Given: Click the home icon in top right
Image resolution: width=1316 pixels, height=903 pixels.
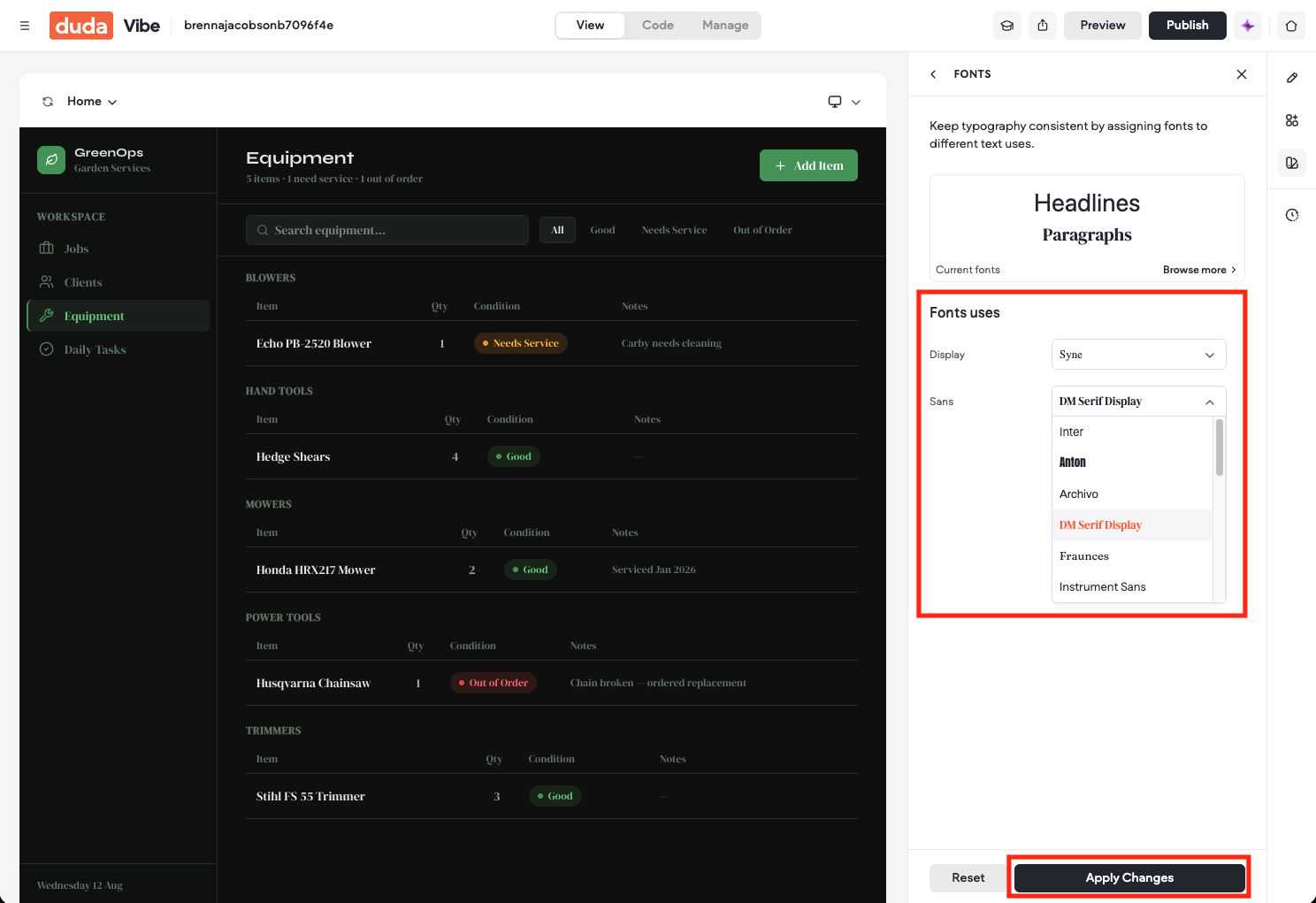Looking at the screenshot, I should pos(1291,26).
